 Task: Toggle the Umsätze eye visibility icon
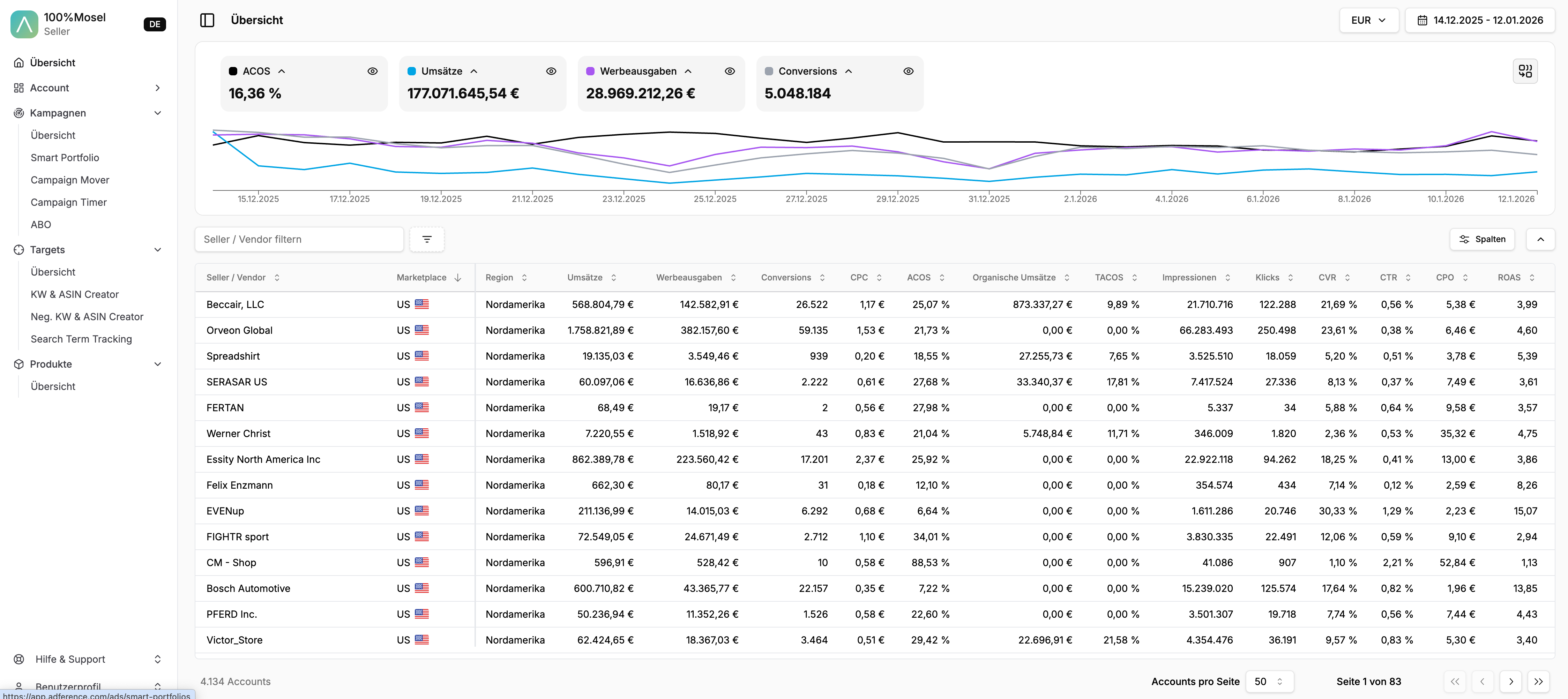pos(551,71)
